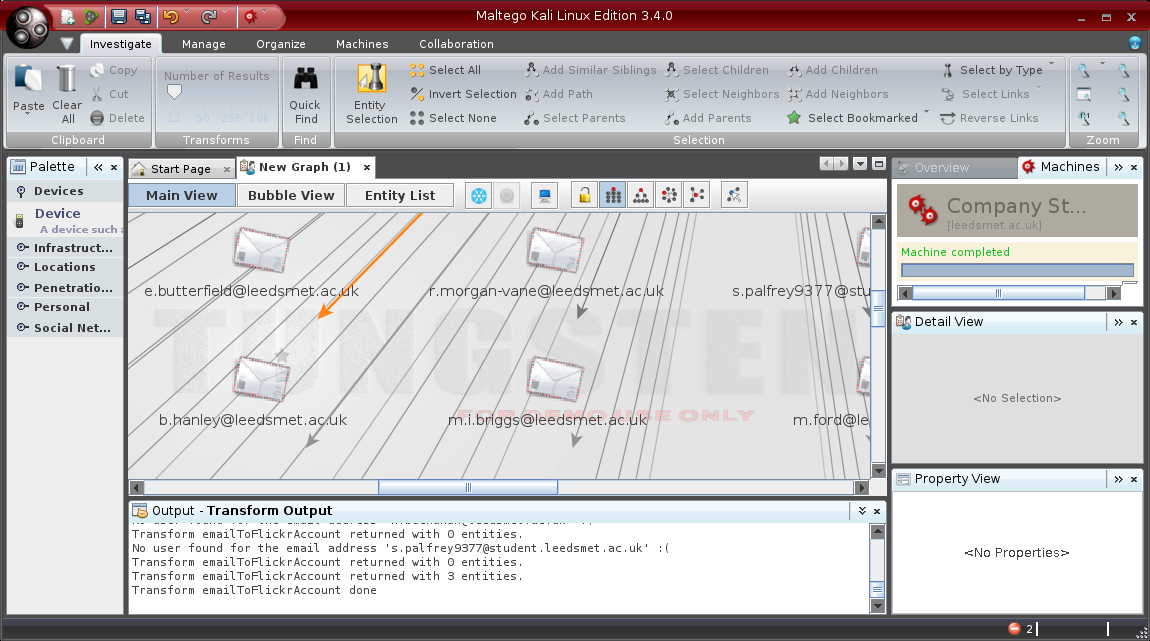The height and width of the screenshot is (641, 1150).
Task: Open dropdown beside the machine gear icon
Action: tap(265, 12)
